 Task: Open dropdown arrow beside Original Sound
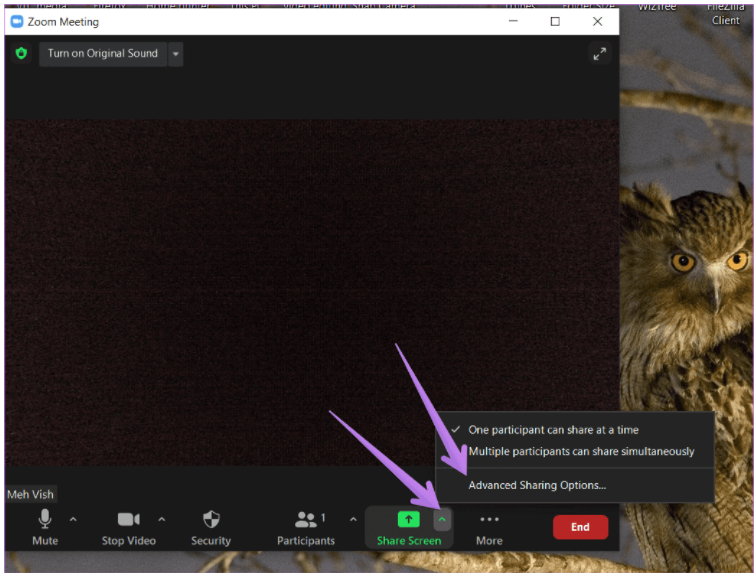[x=176, y=53]
